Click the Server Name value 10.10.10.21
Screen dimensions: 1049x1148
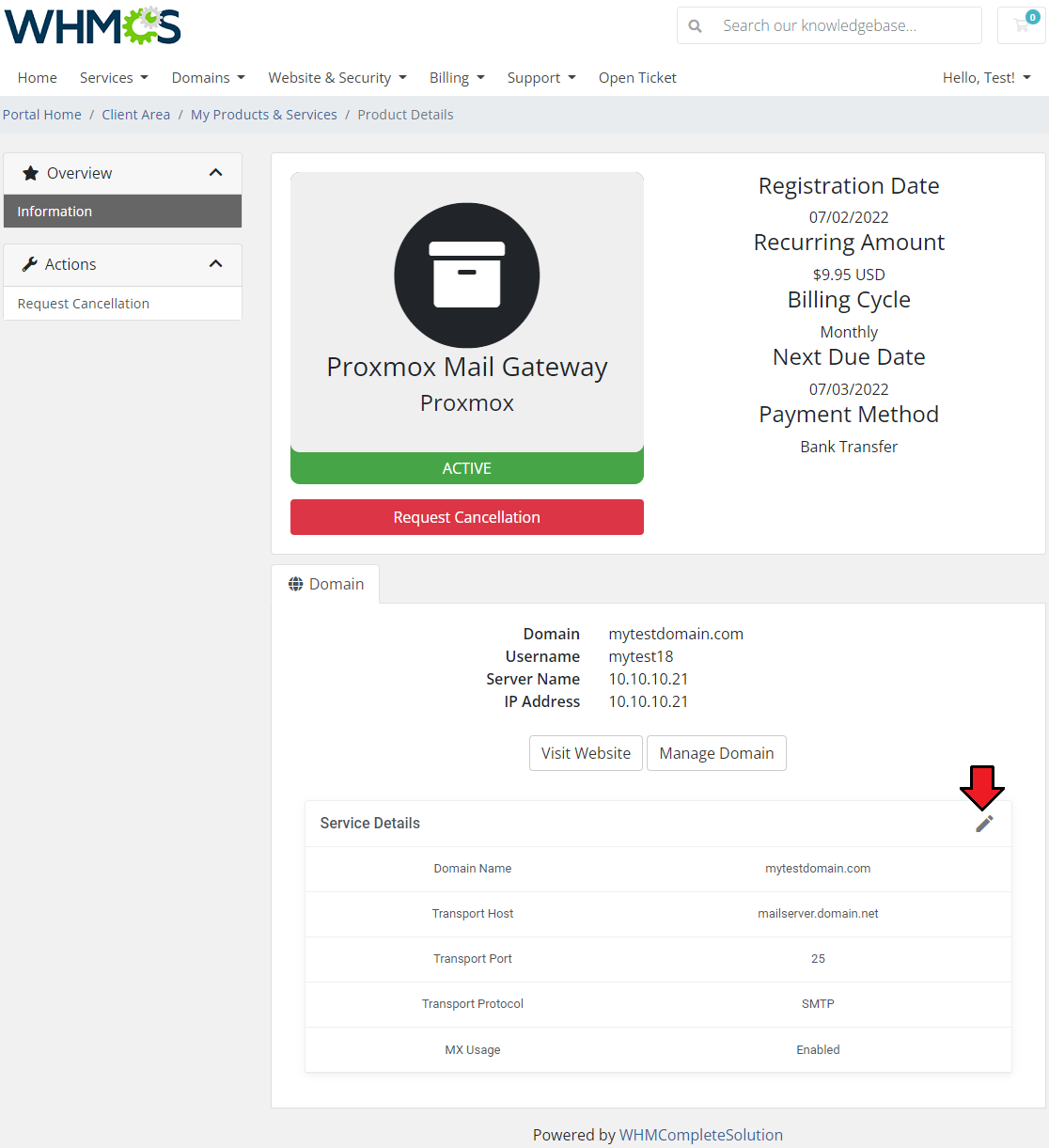(x=649, y=679)
